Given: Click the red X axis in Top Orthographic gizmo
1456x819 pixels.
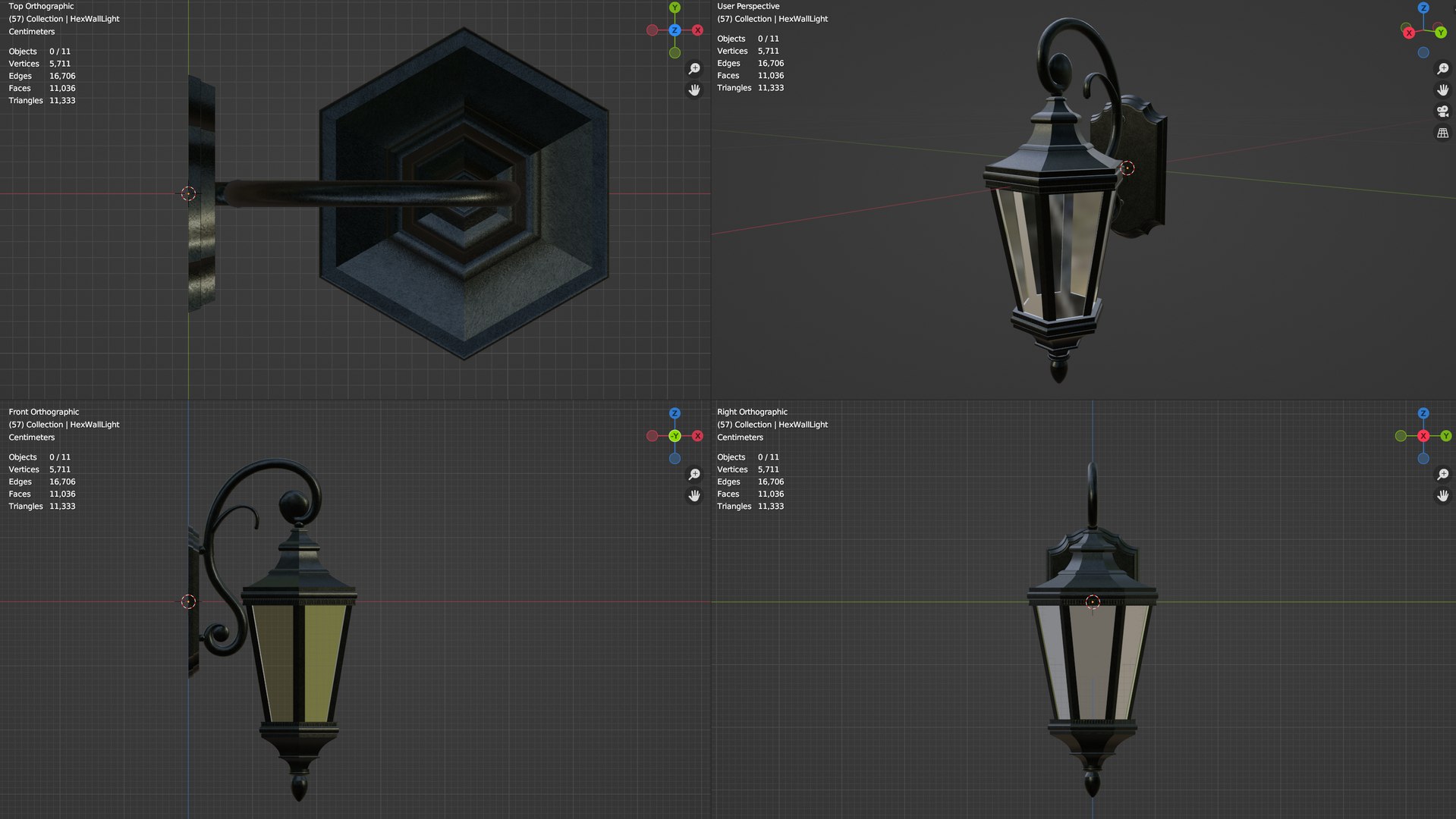Looking at the screenshot, I should [x=697, y=30].
